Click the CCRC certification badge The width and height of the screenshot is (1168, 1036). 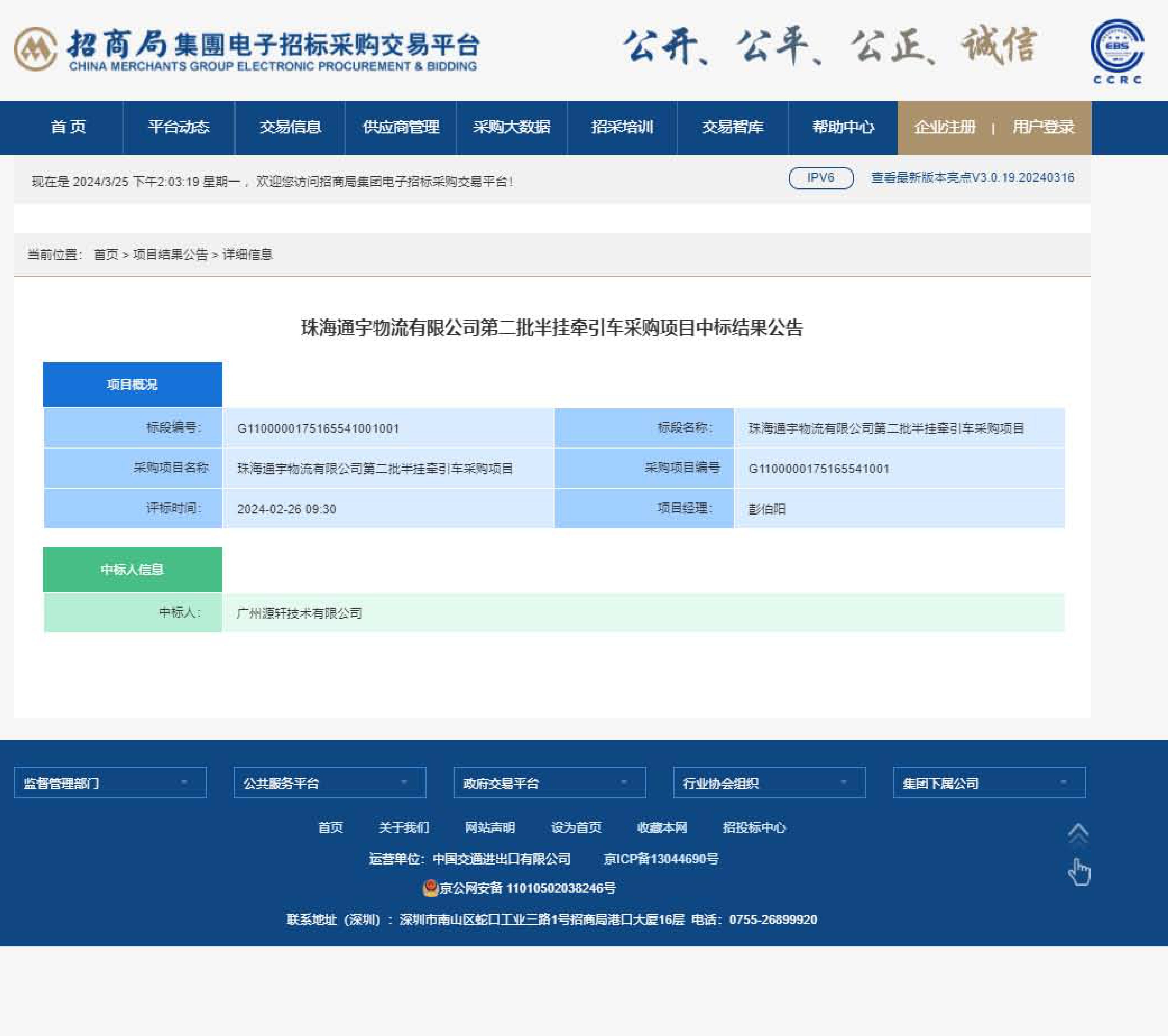click(x=1117, y=51)
